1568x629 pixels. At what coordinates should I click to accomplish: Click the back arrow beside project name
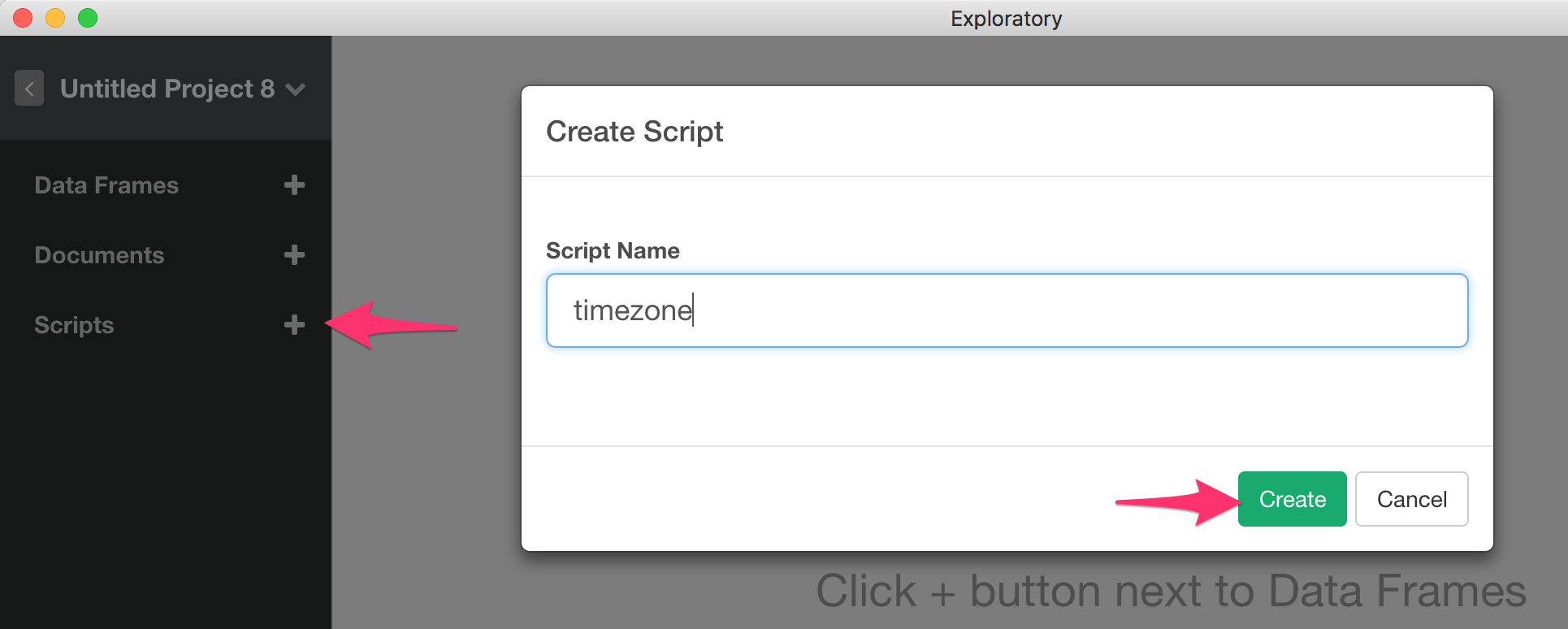click(29, 88)
